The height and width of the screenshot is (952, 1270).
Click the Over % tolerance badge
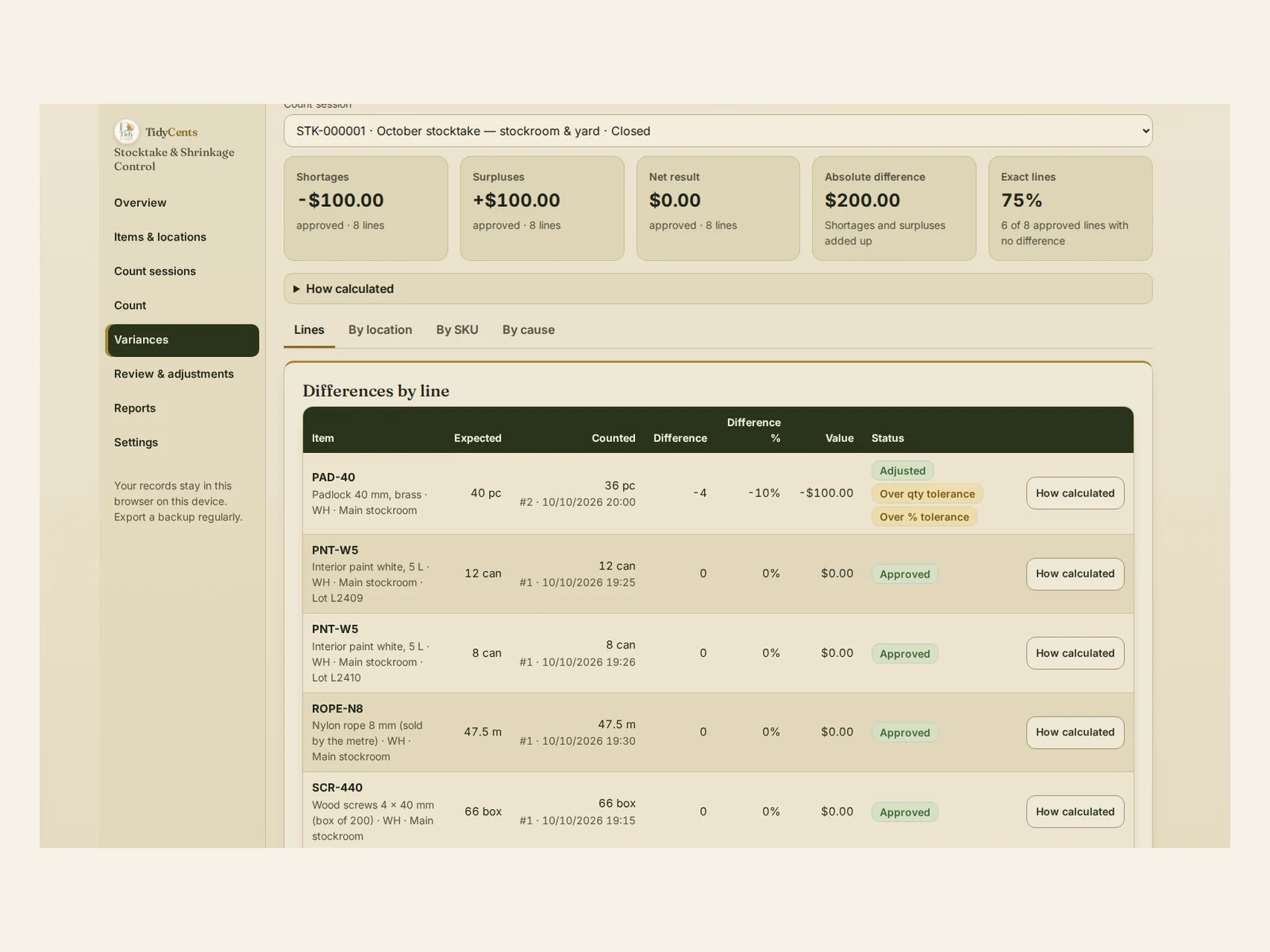tap(924, 516)
